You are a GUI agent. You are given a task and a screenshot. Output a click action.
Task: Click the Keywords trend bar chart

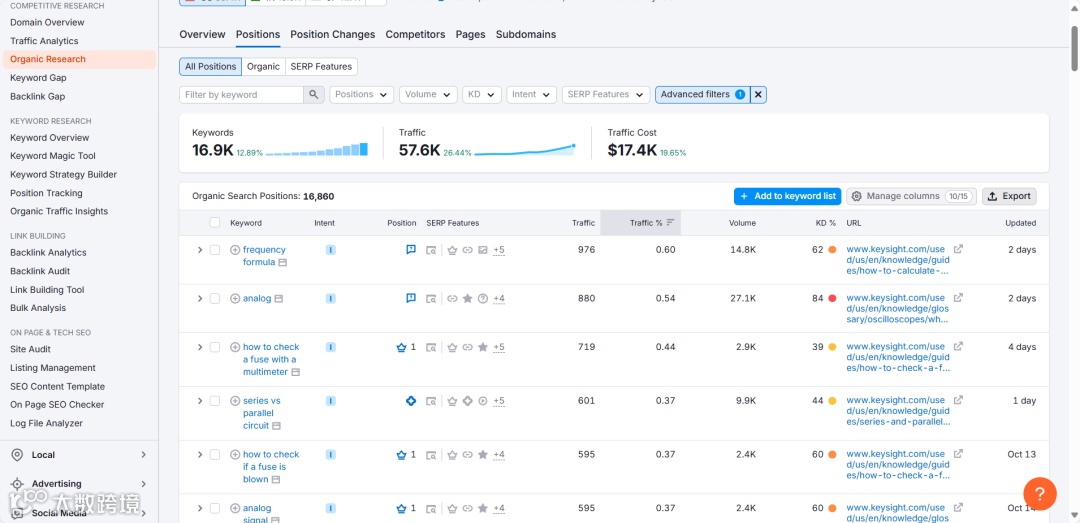coord(317,150)
